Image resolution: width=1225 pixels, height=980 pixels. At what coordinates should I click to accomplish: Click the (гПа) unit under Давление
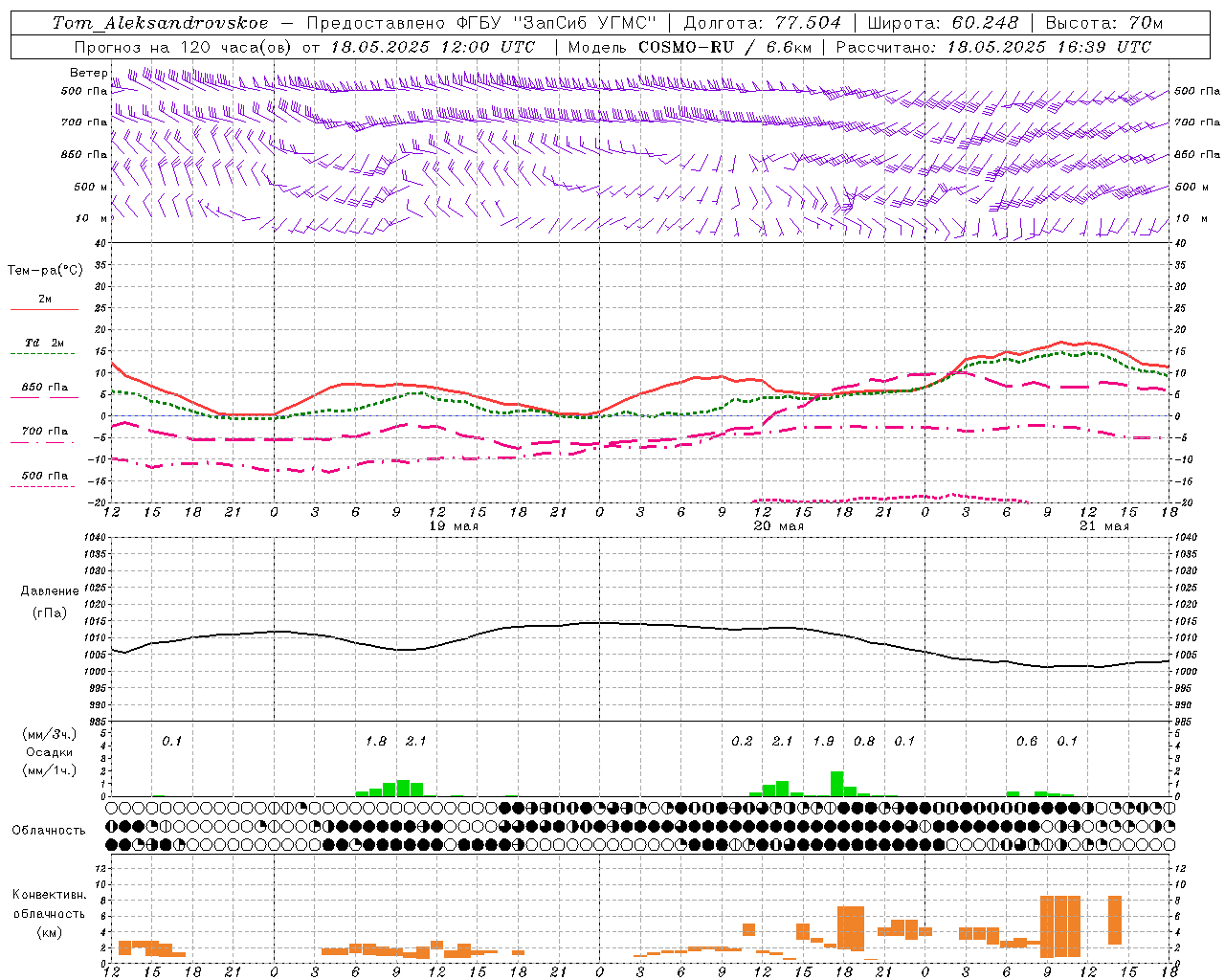coord(49,612)
